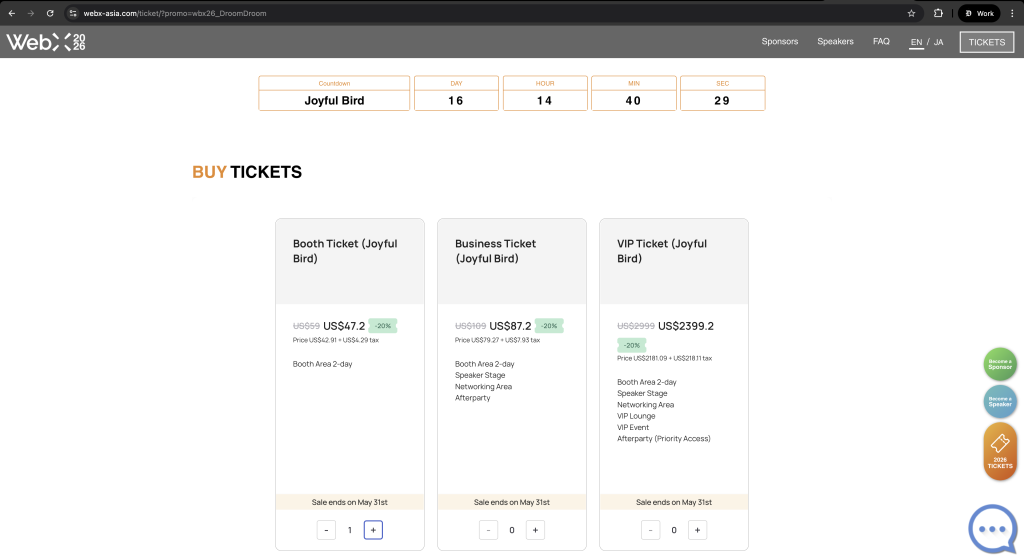The height and width of the screenshot is (555, 1024).
Task: Open the chat bubble widget
Action: point(993,530)
